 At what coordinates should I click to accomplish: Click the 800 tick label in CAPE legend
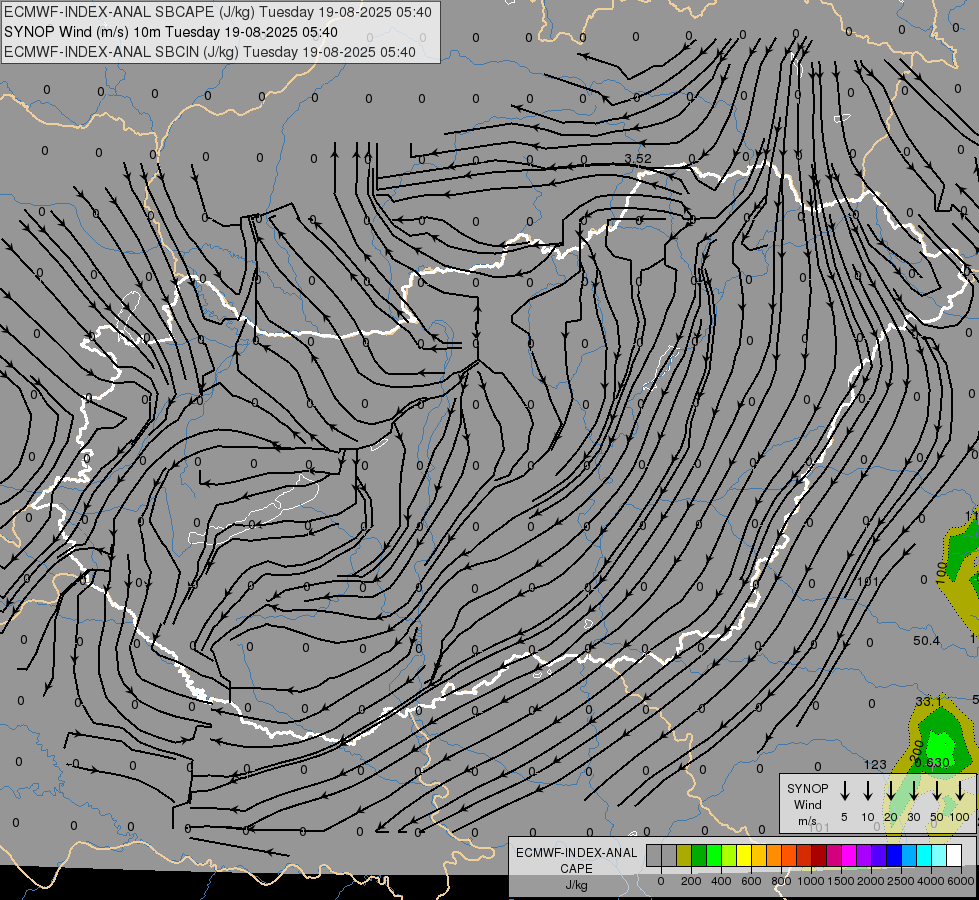tap(781, 881)
